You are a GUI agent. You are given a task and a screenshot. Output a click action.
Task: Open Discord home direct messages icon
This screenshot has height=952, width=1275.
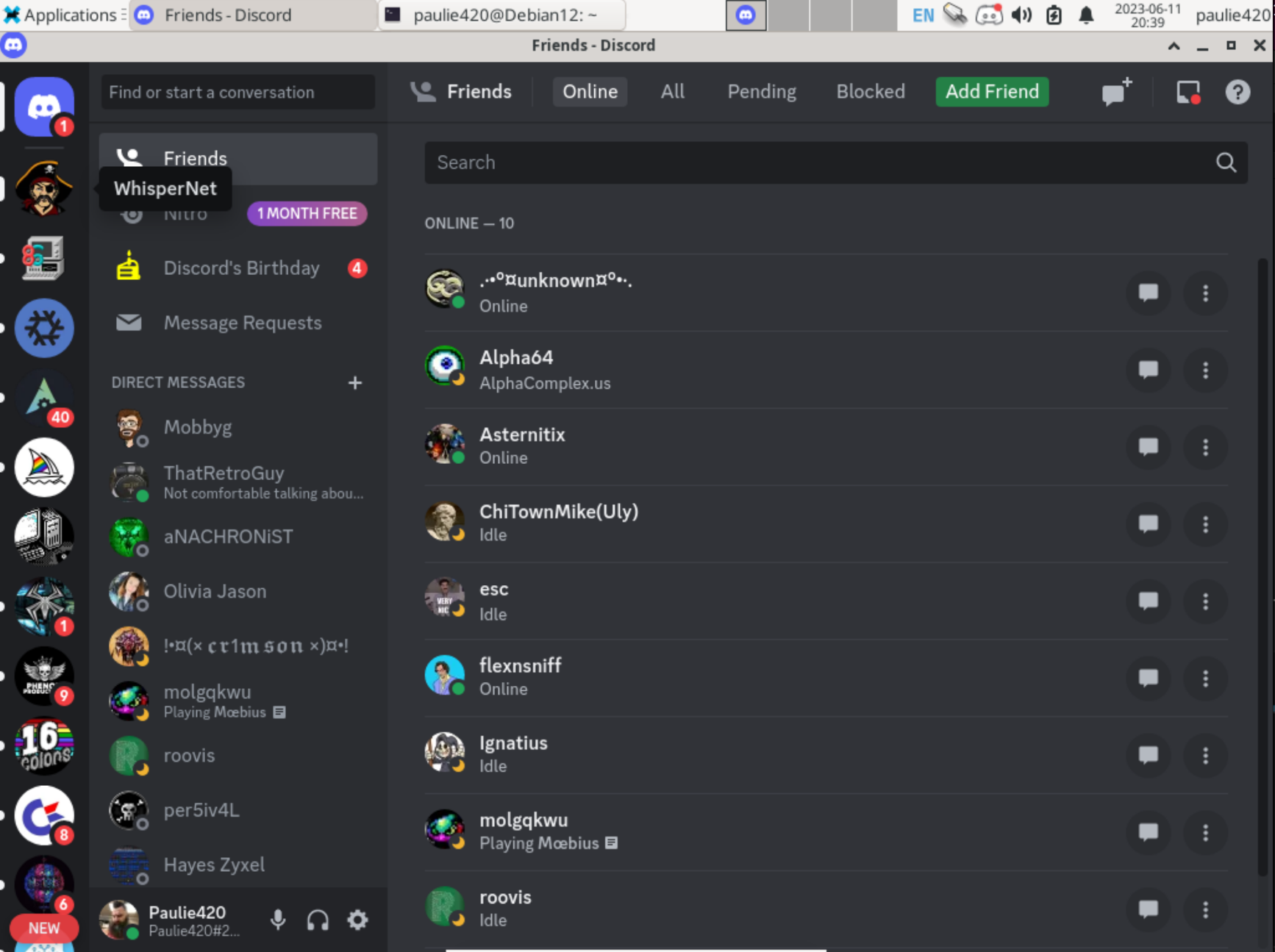coord(44,107)
